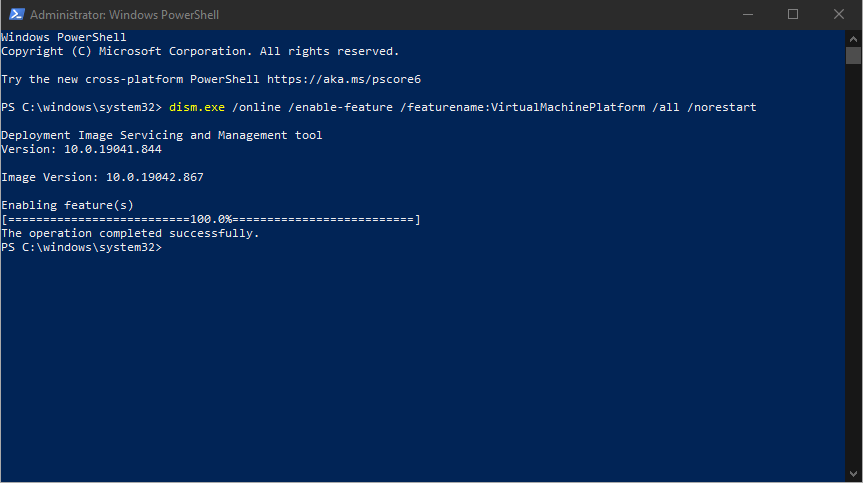Maximize the PowerShell window

click(x=792, y=15)
